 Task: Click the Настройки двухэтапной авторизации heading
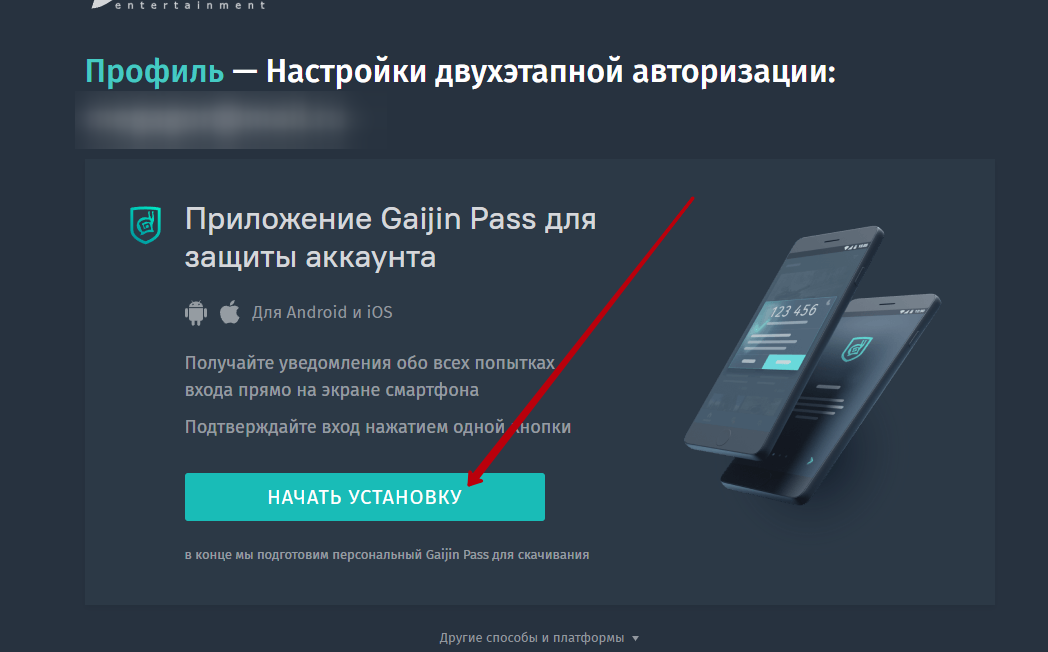point(551,71)
